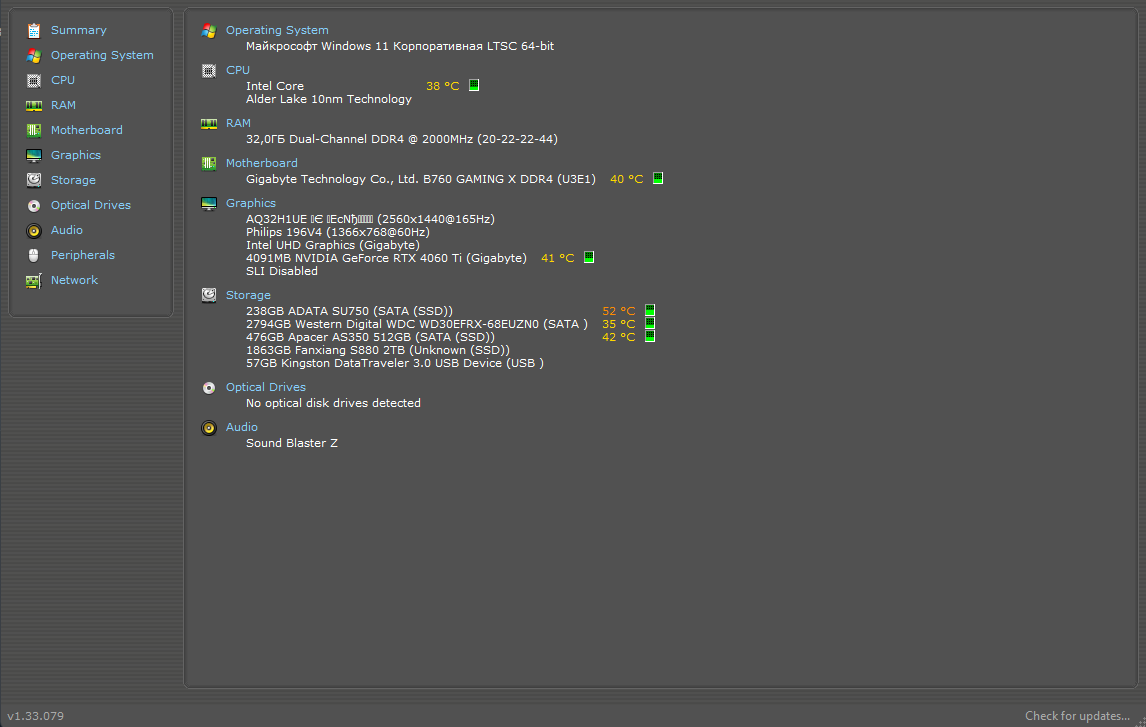Click the Storage drive icon in sidebar
Viewport: 1146px width, 727px height.
click(34, 180)
